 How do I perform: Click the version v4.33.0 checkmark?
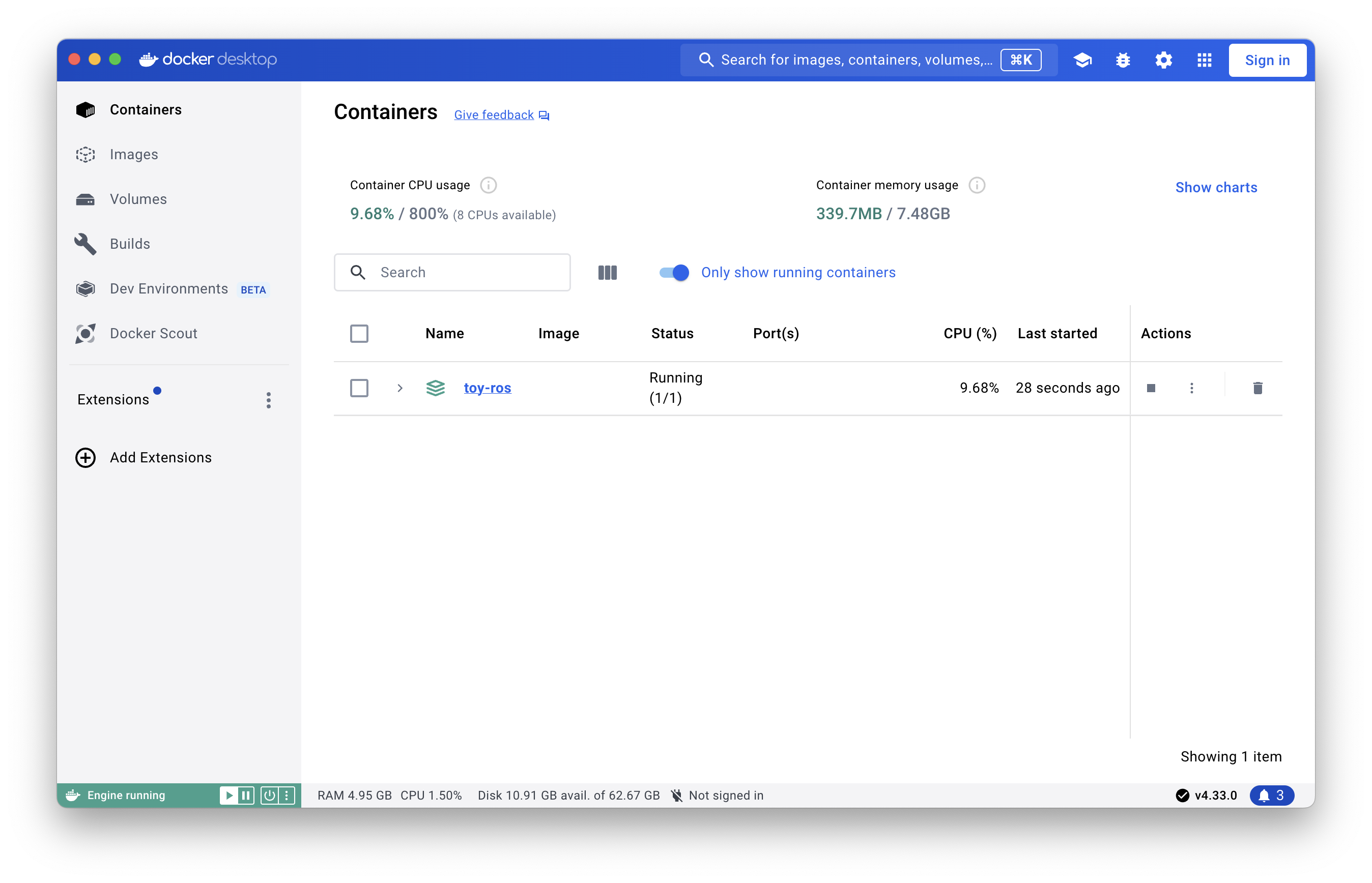(1182, 796)
